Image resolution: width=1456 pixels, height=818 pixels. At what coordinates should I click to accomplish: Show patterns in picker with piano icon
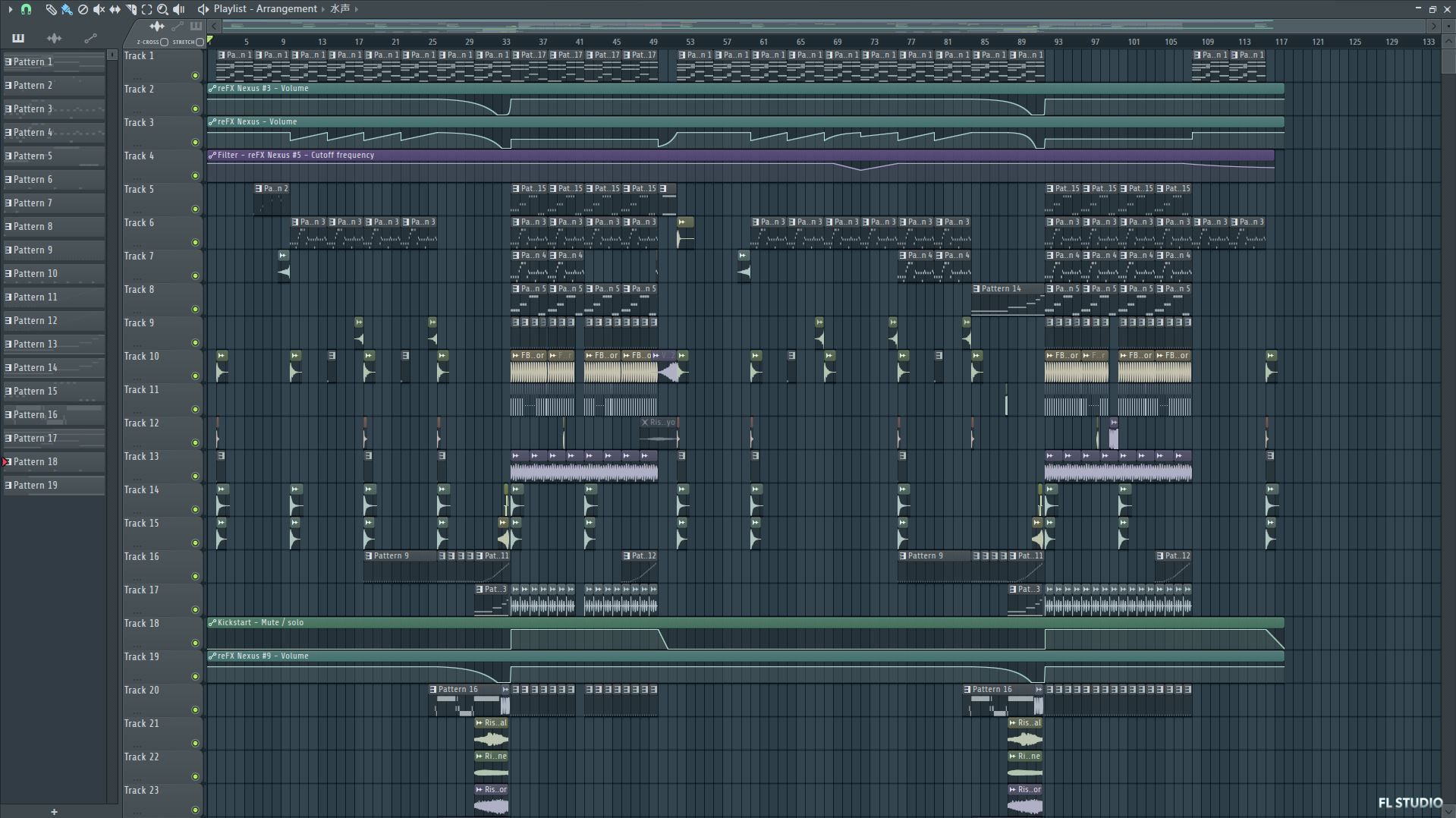[x=18, y=38]
